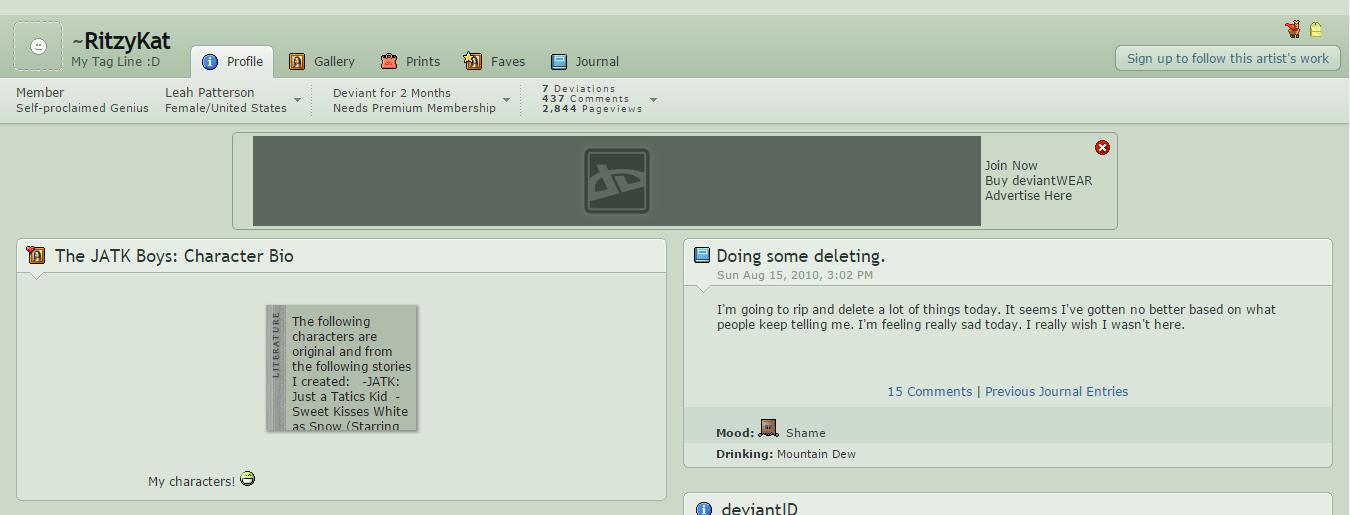Viewport: 1350px width, 515px height.
Task: Click the Shame mood emoticon
Action: pos(768,428)
